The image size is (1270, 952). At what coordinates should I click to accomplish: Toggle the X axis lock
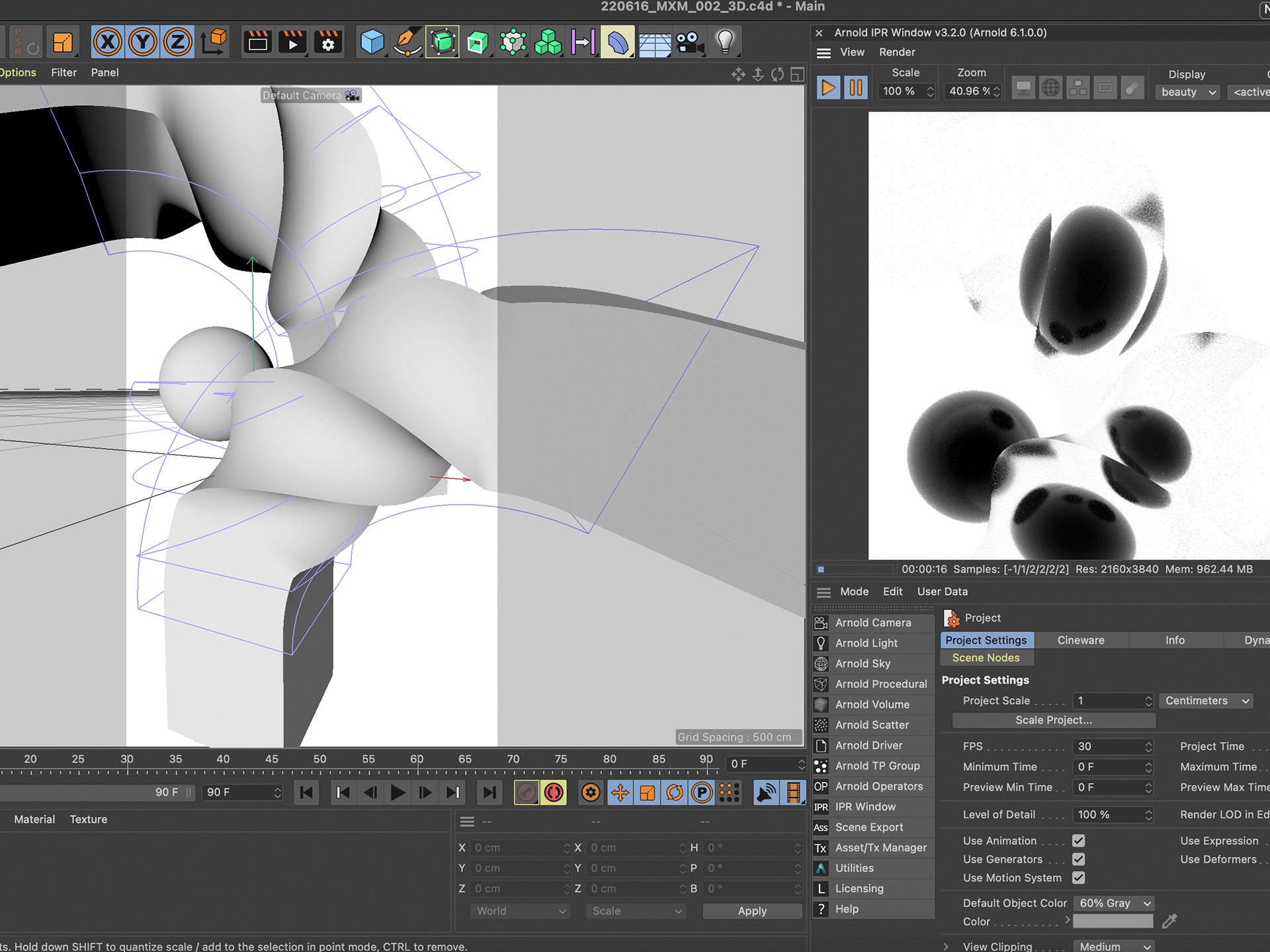click(108, 42)
